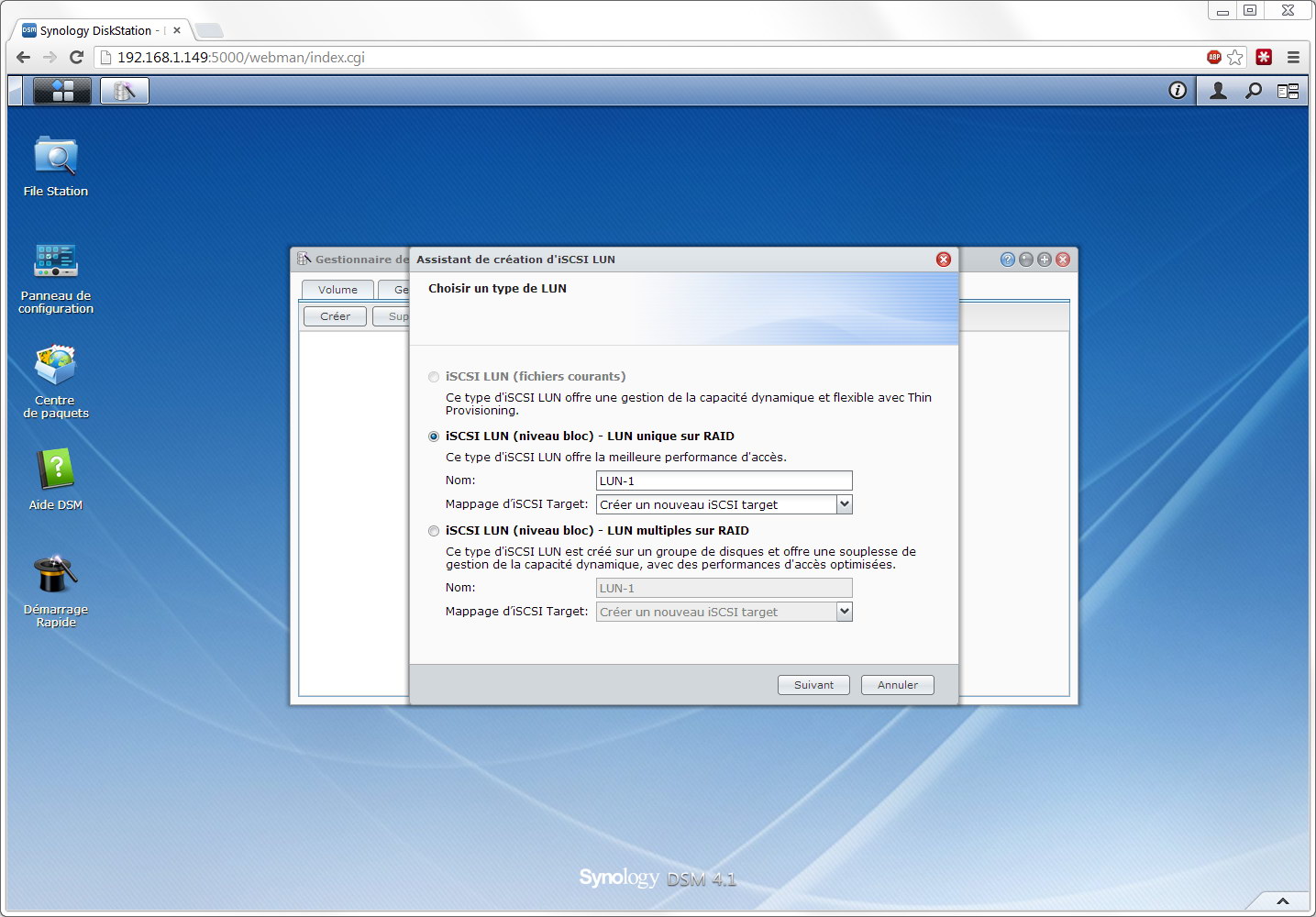Click the red asterisk extension icon

coord(1264,57)
